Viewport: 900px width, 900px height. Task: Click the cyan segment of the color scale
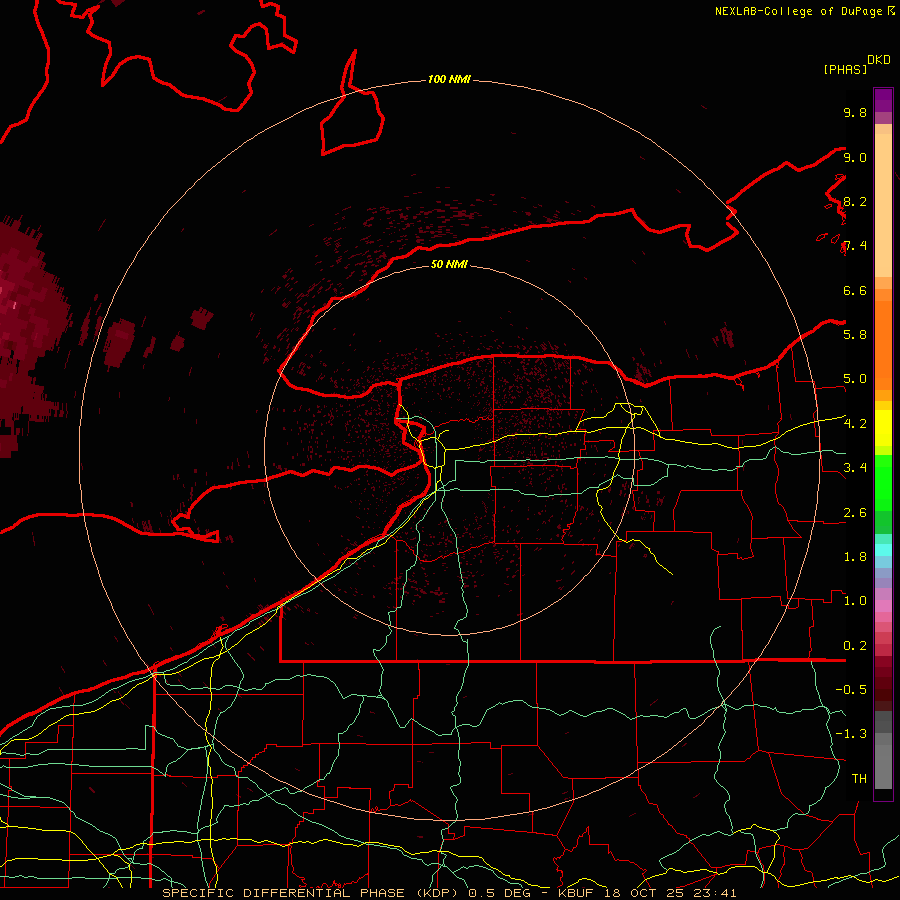pyautogui.click(x=883, y=549)
